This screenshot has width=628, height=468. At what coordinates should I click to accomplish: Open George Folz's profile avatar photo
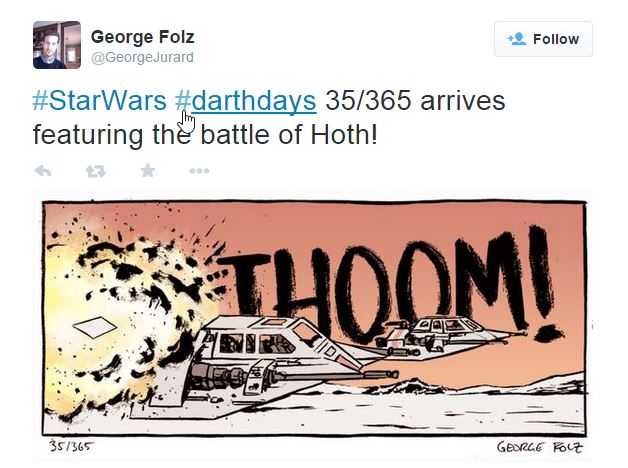tap(57, 45)
